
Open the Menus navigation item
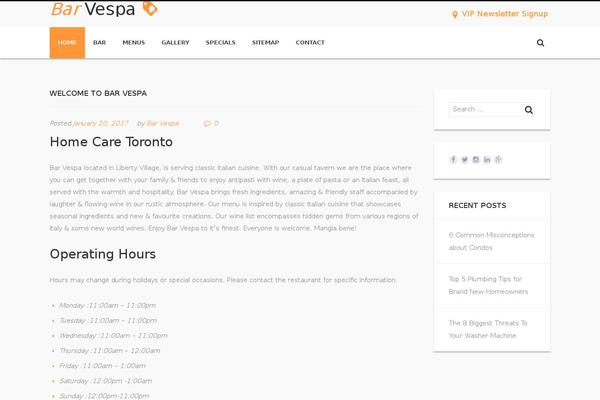coord(134,42)
